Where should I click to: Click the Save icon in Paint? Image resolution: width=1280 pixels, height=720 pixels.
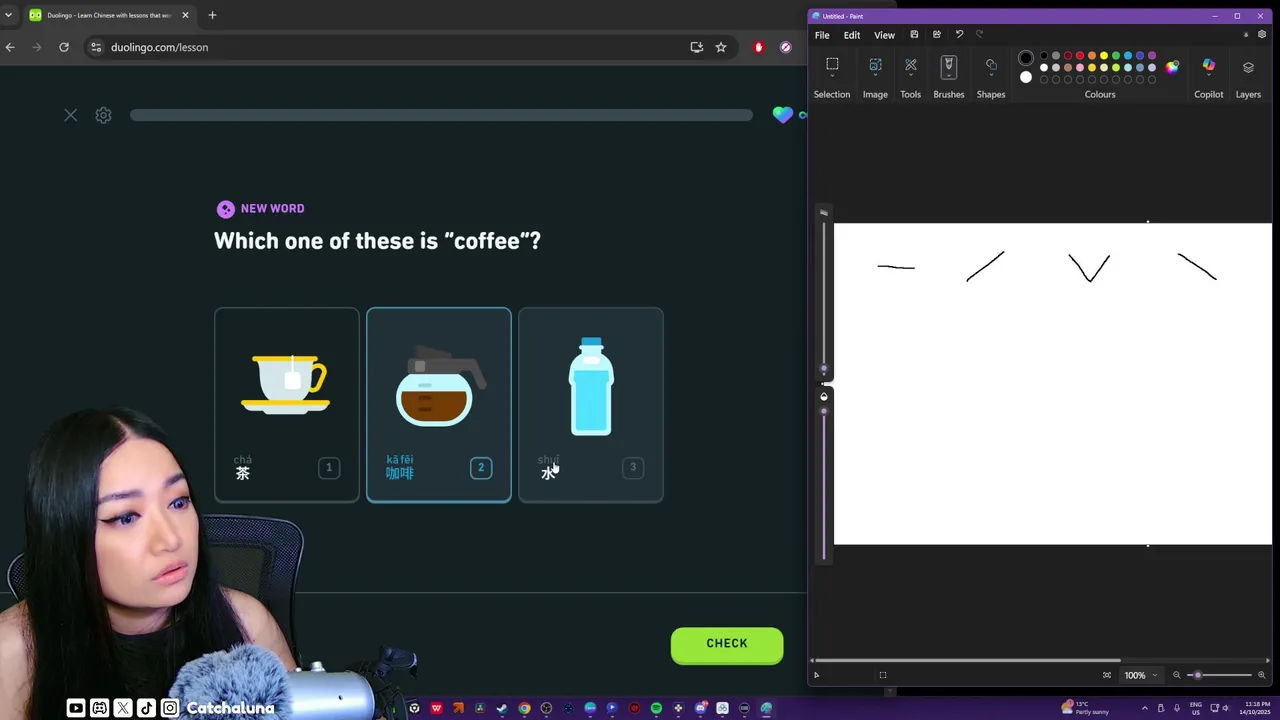(914, 35)
